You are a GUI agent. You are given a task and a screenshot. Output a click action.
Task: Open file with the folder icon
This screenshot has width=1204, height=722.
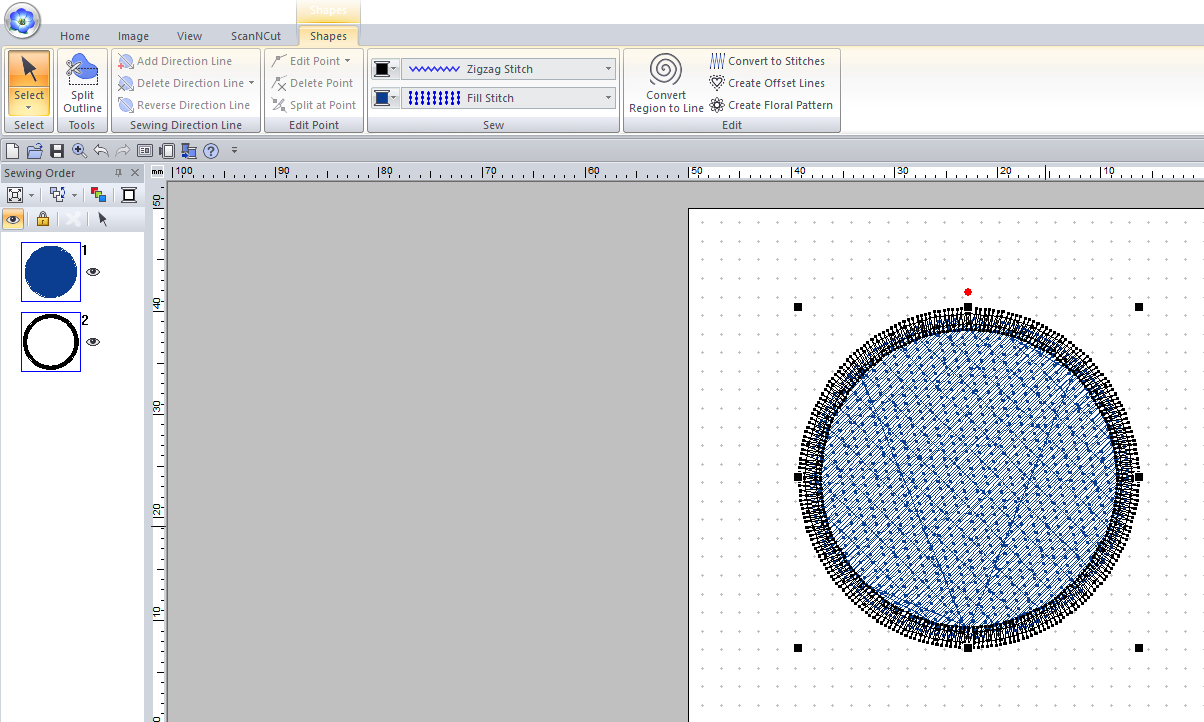[x=35, y=151]
